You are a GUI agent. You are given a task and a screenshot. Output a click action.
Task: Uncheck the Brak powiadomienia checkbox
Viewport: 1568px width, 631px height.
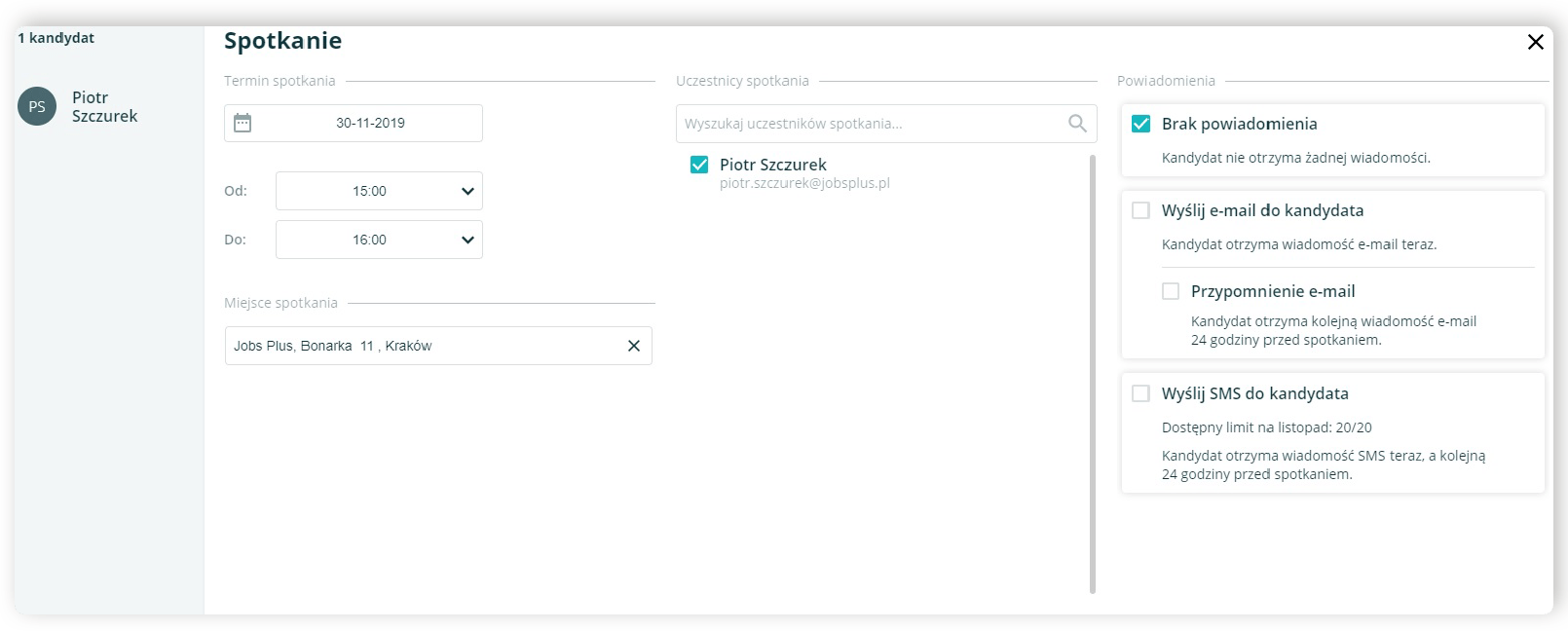1140,124
